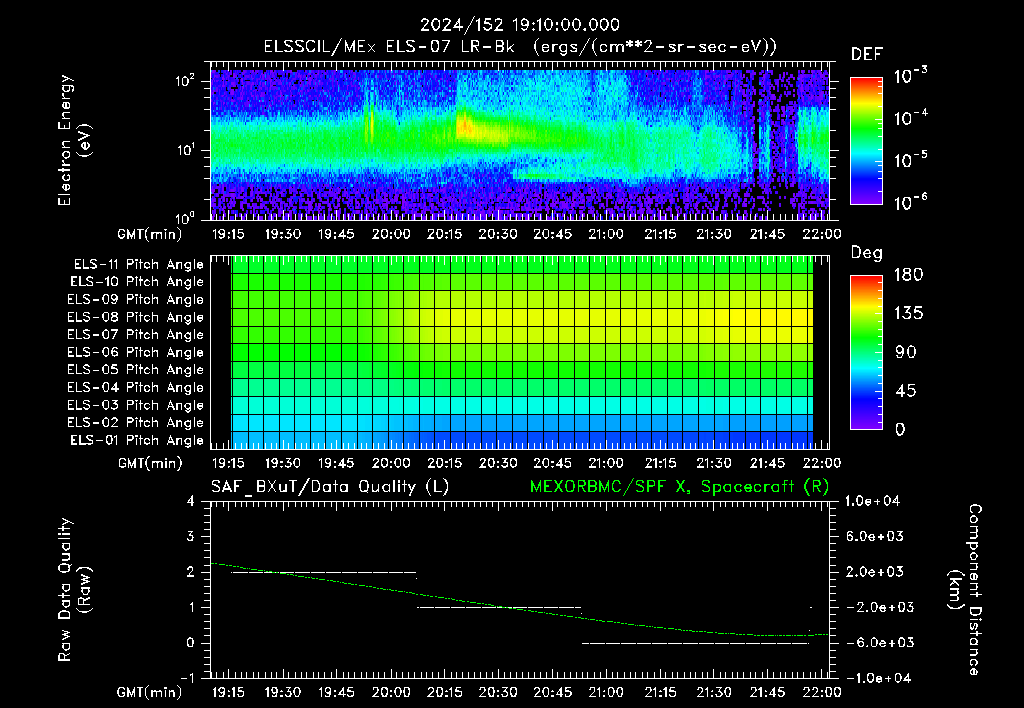Click the 20:15 time tick under data quality panel

(444, 692)
